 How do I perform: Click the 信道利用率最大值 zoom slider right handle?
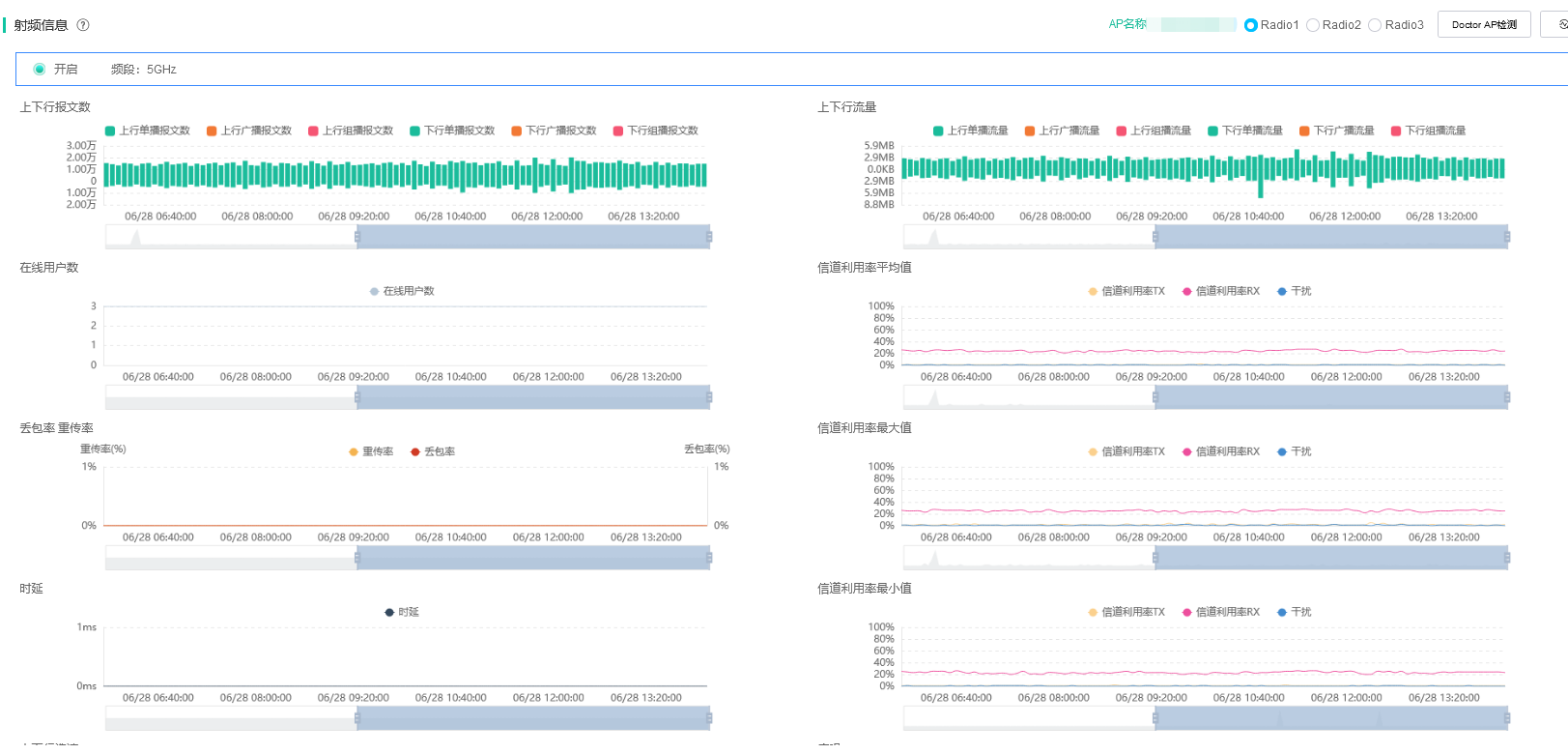point(1507,558)
